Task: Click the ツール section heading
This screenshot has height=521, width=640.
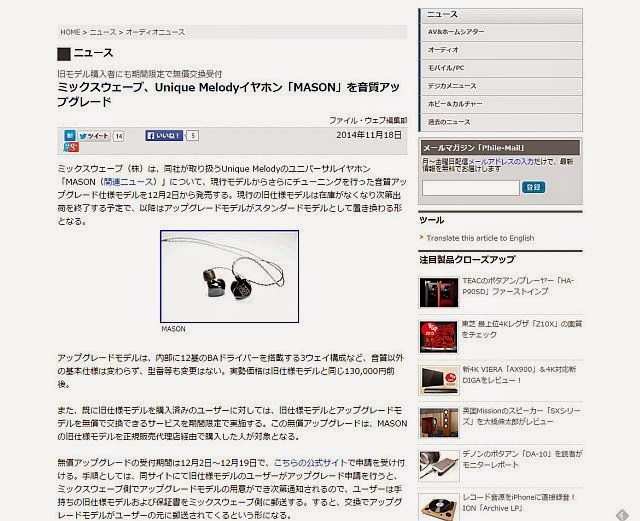Action: pos(431,220)
